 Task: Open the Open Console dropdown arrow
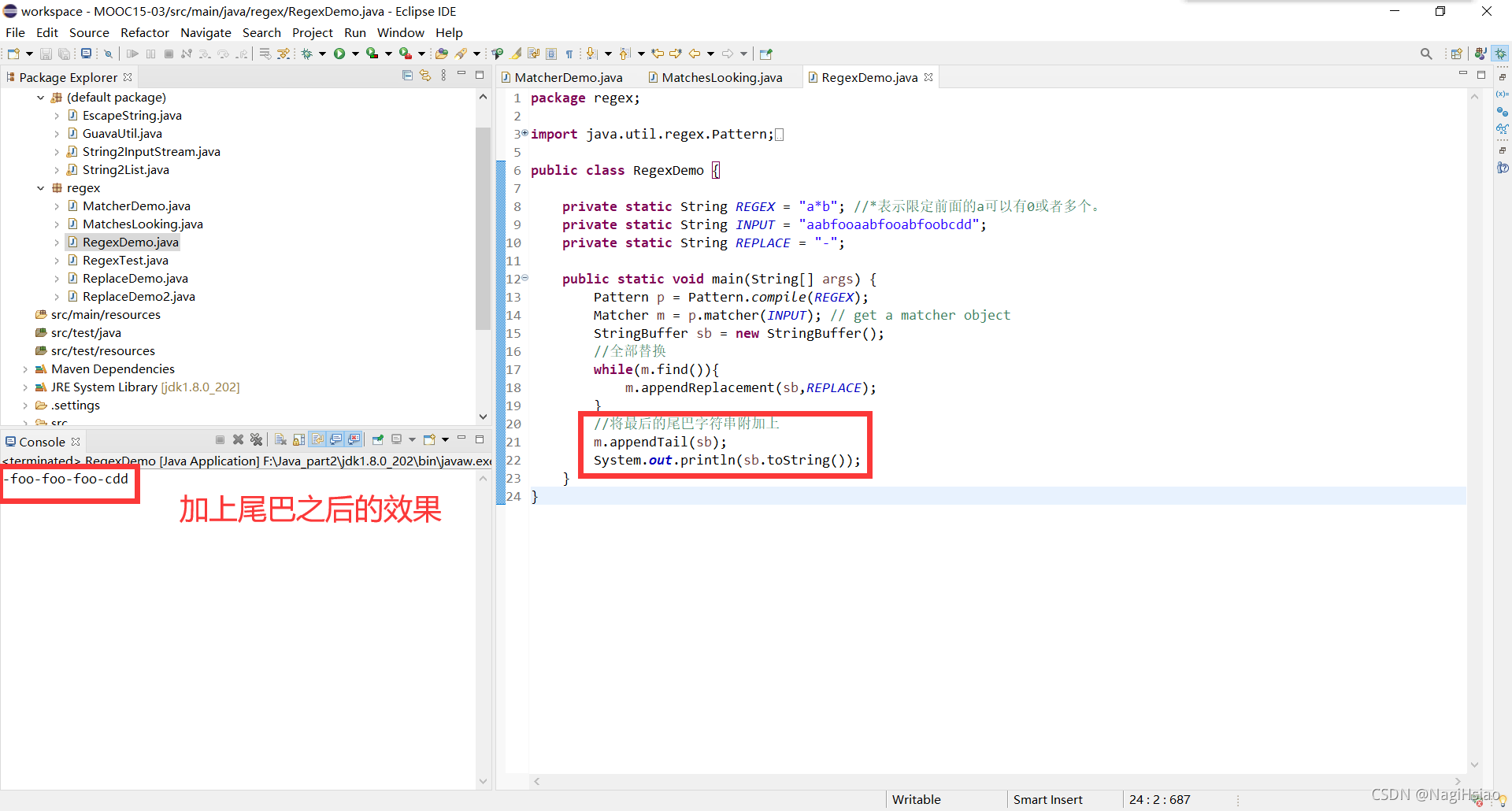tap(446, 439)
